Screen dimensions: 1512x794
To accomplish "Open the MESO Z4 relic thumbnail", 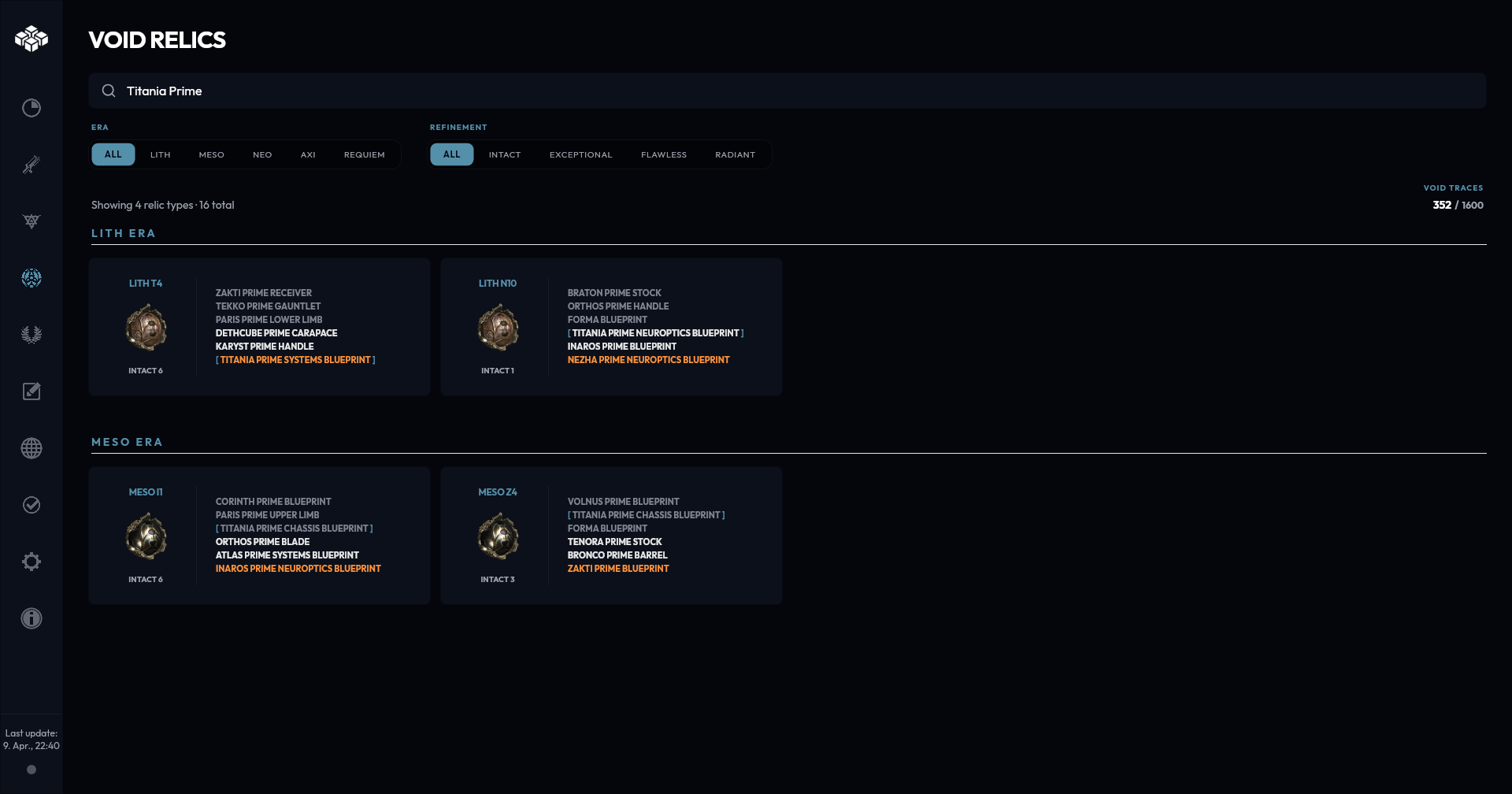I will pos(498,536).
